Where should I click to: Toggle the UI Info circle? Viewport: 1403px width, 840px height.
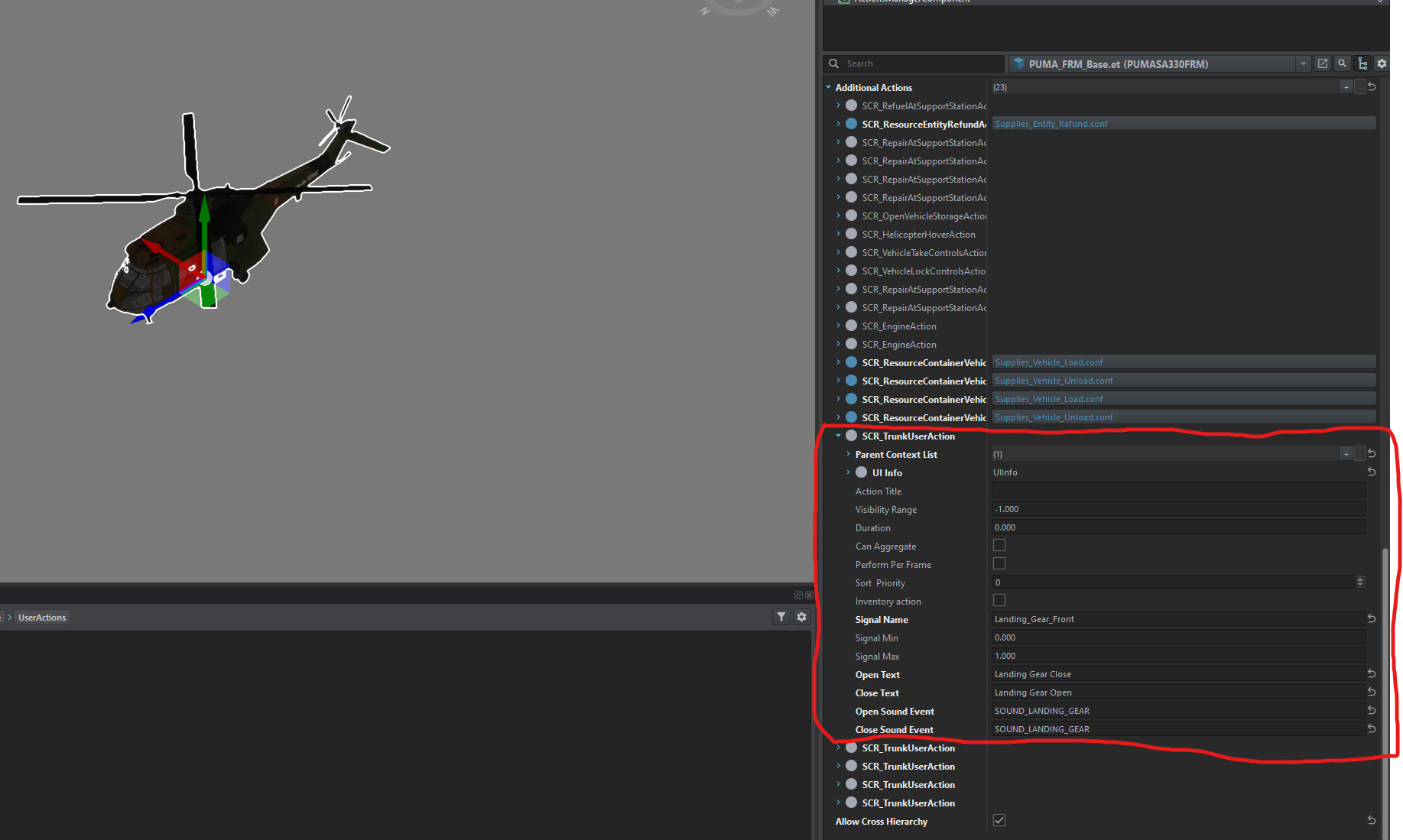861,472
